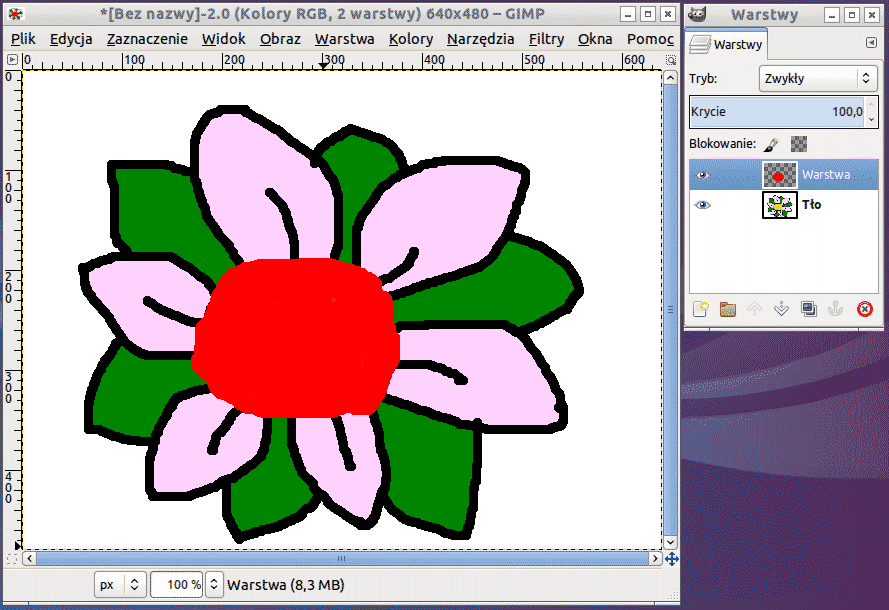Open the panel configuration arrow button

point(871,44)
